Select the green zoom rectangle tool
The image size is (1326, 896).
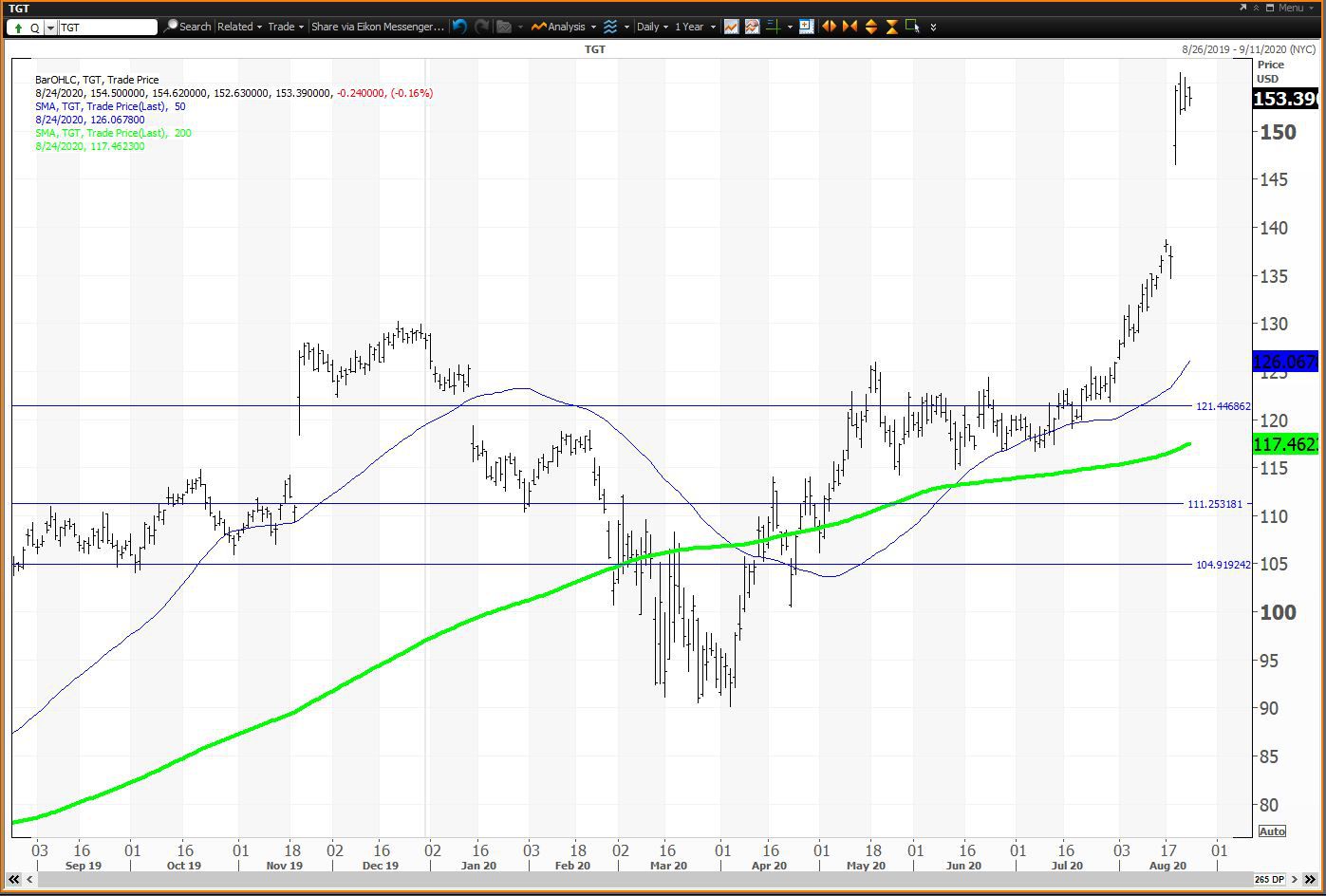click(x=912, y=27)
